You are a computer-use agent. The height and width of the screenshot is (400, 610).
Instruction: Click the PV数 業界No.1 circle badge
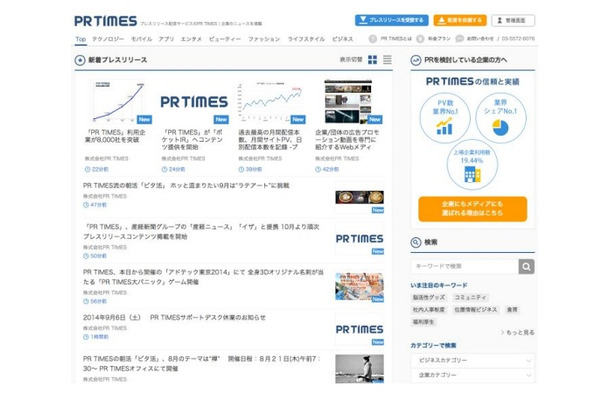(445, 118)
